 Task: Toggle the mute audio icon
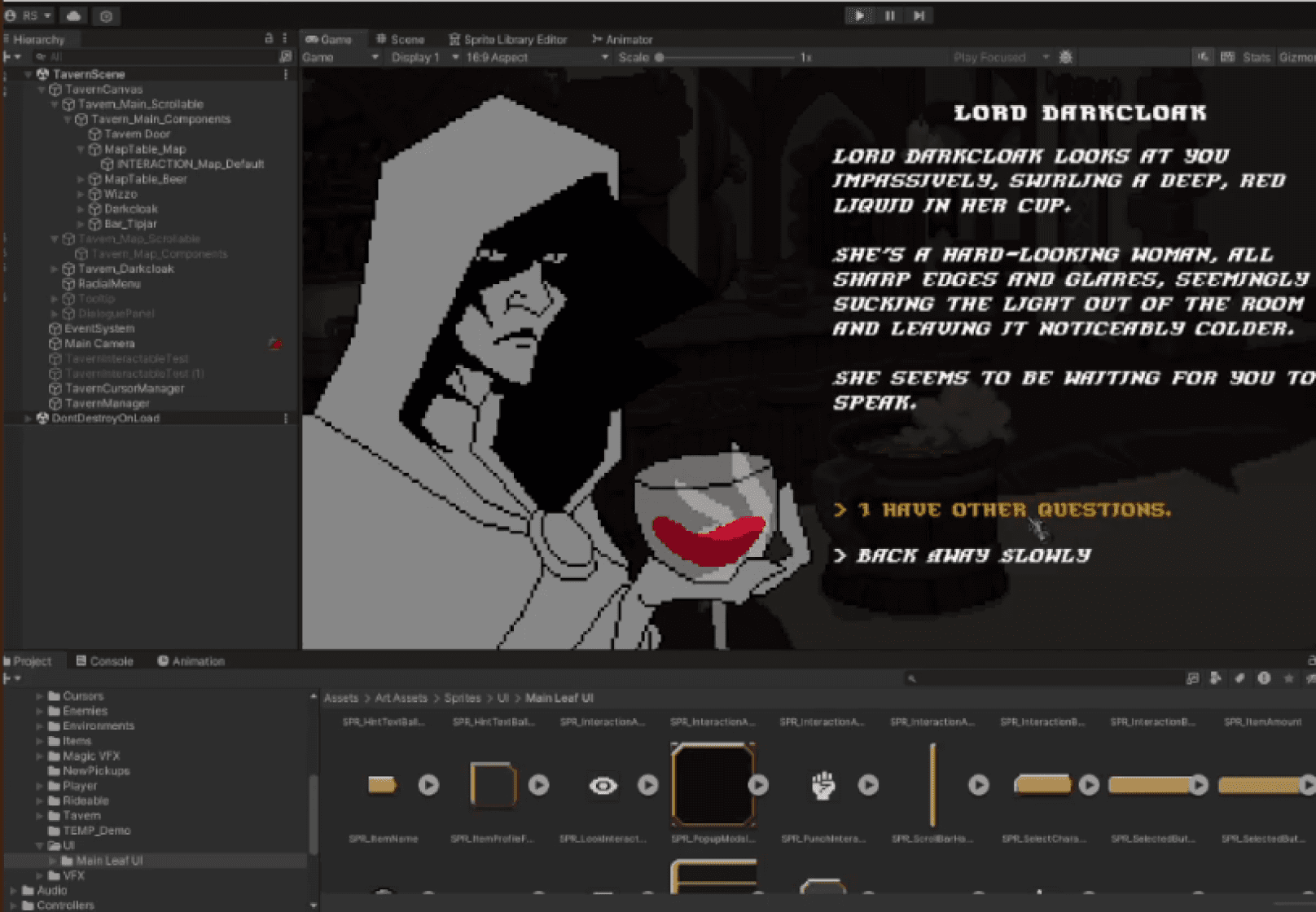coord(1203,57)
